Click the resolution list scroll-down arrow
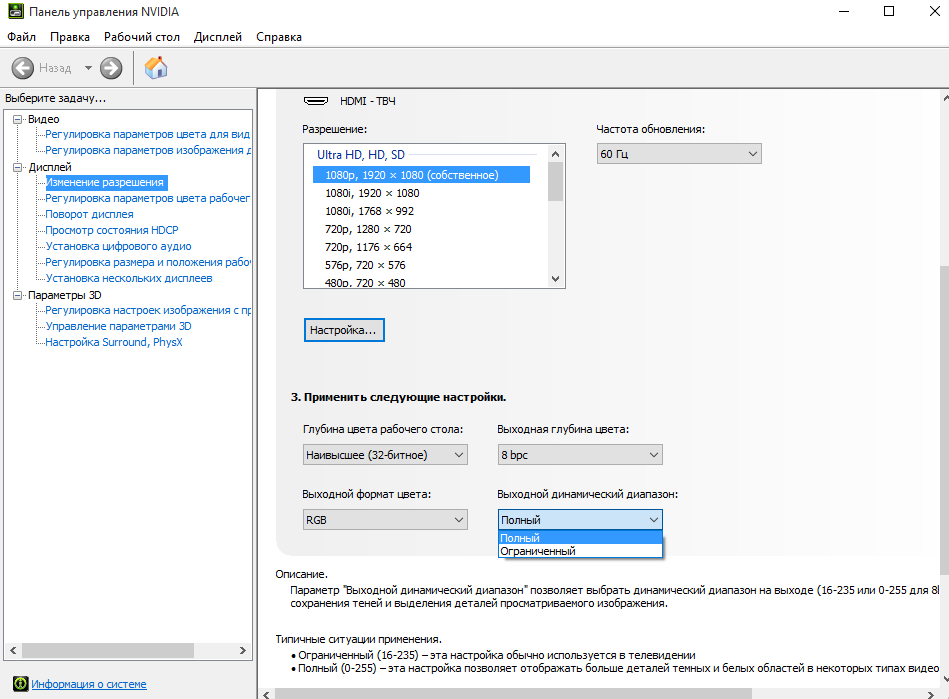This screenshot has width=949, height=699. tap(556, 280)
